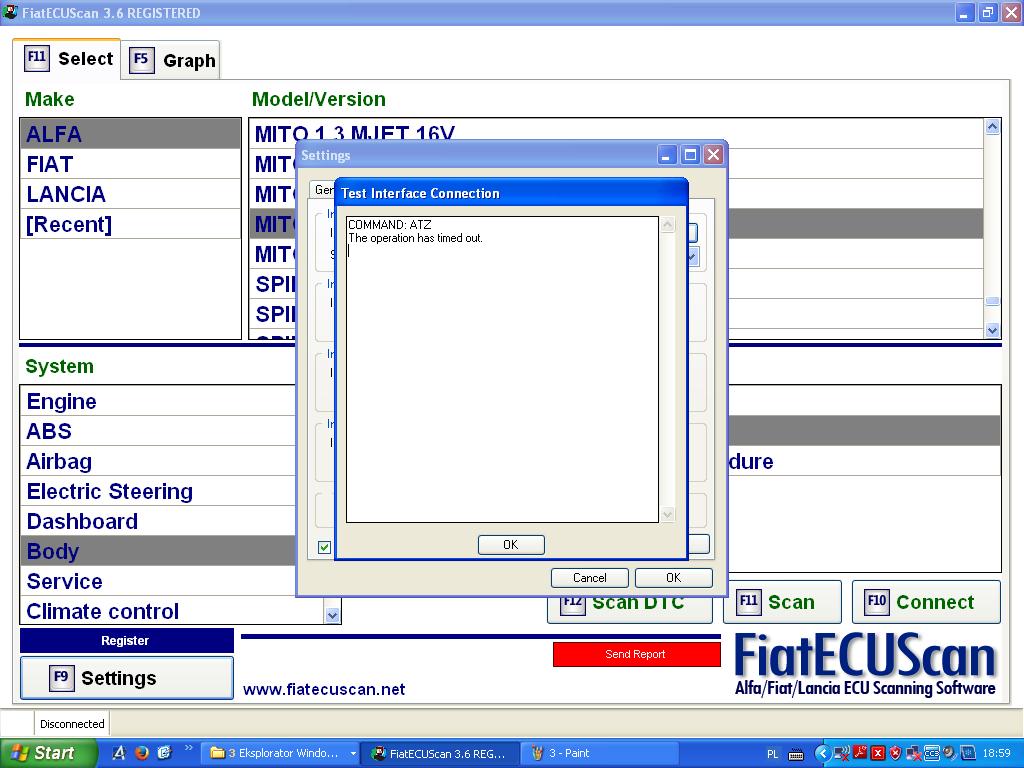Click inside the ATZ command output text box
1024x768 pixels.
502,369
